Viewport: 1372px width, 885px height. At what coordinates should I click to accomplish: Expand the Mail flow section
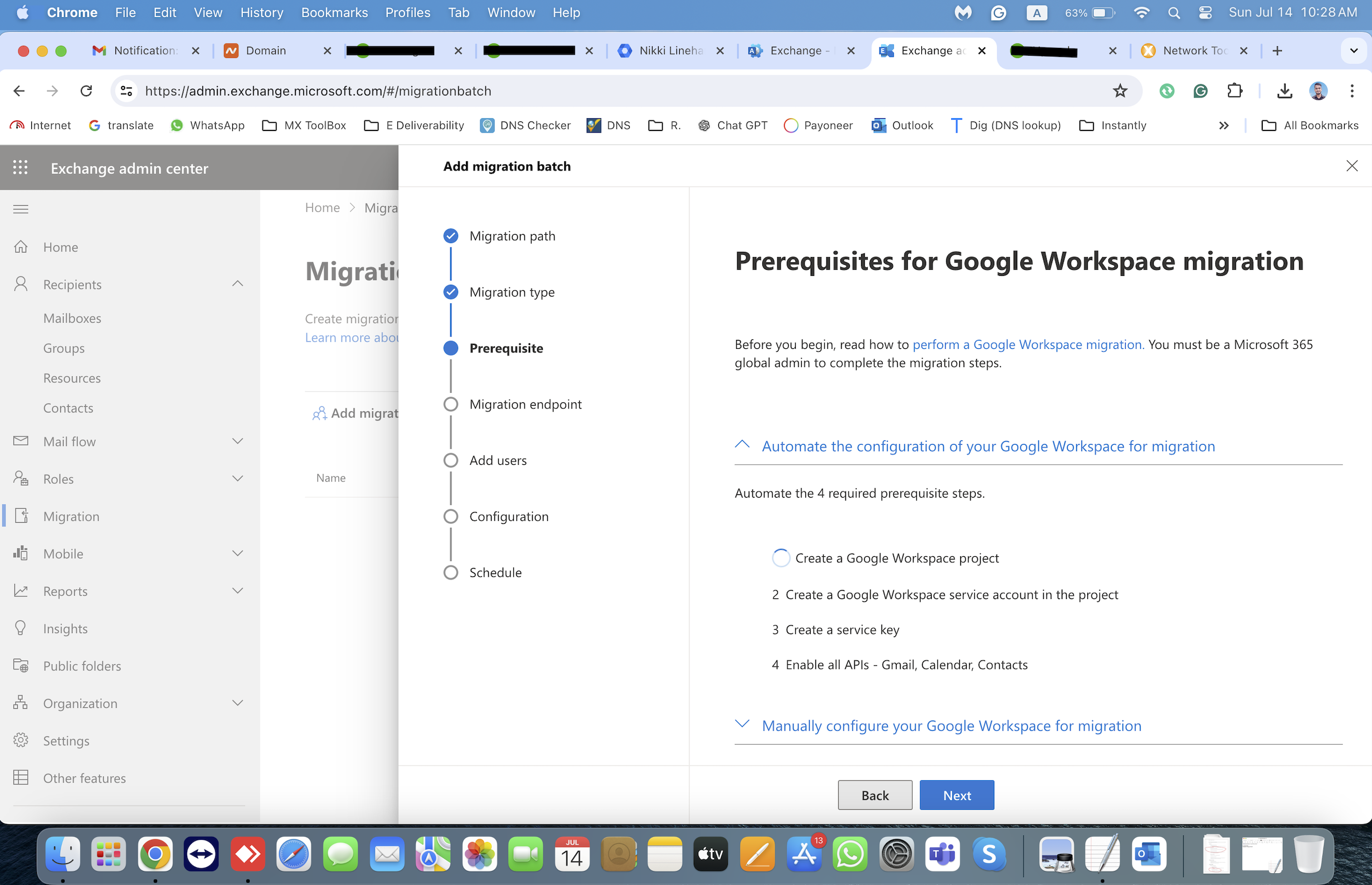(x=237, y=441)
